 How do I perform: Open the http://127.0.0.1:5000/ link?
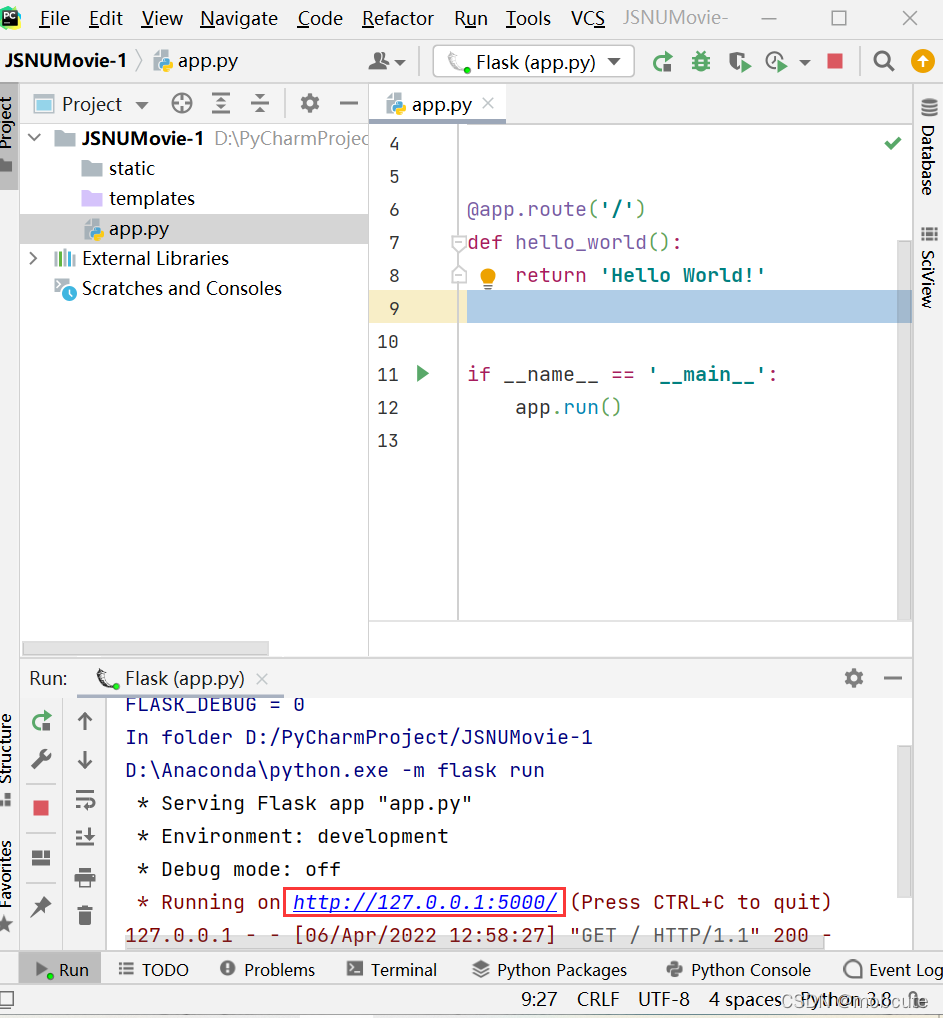coord(424,902)
